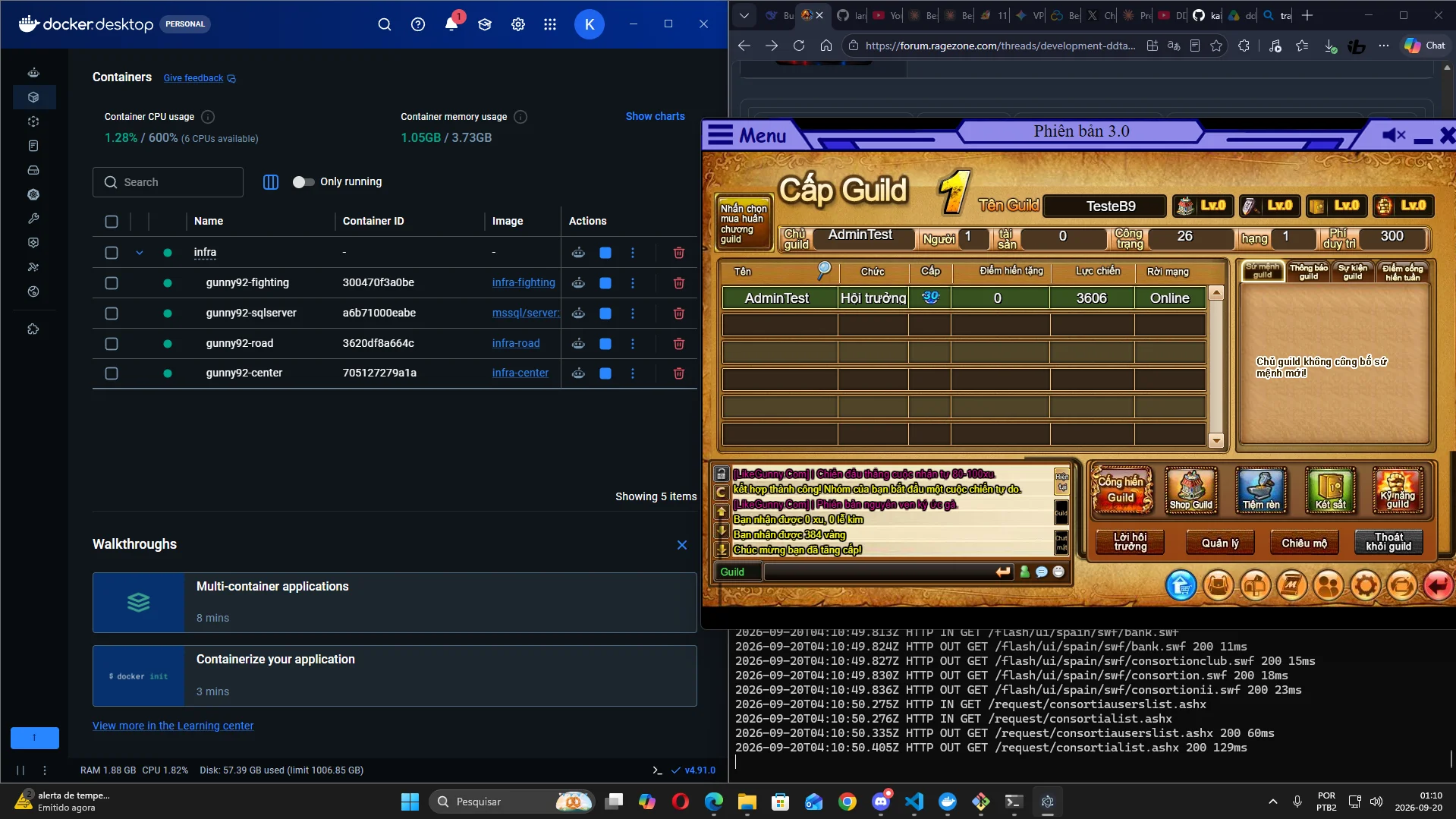
Task: Switch to Thông báo guild tab
Action: [1309, 272]
